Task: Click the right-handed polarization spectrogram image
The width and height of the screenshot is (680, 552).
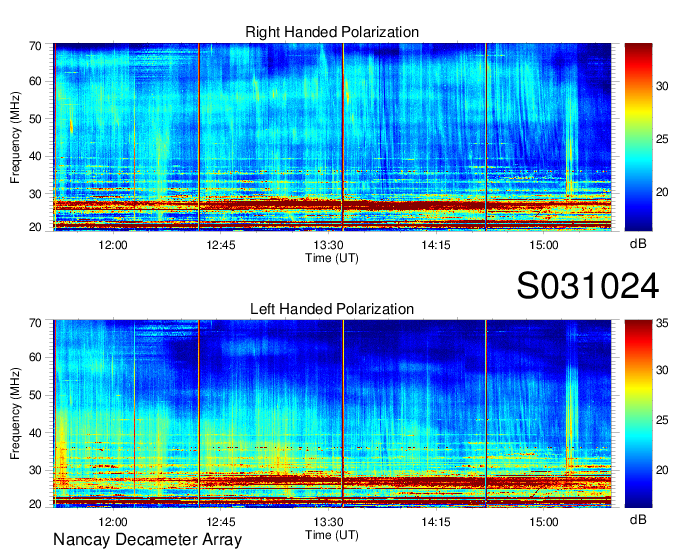Action: coord(332,137)
